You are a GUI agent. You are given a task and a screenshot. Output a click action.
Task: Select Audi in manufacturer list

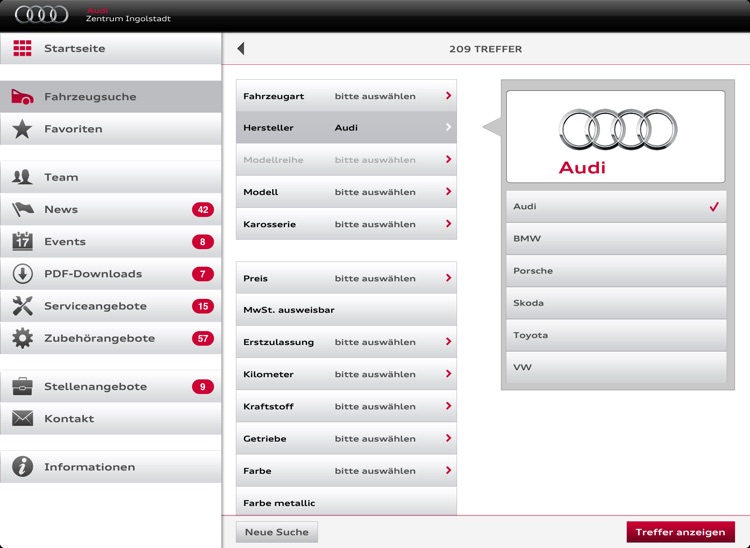click(616, 207)
